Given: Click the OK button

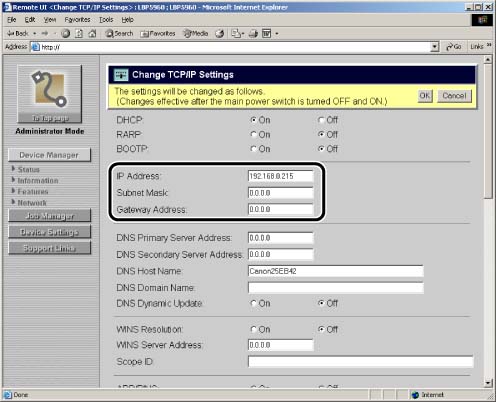Looking at the screenshot, I should coord(425,96).
